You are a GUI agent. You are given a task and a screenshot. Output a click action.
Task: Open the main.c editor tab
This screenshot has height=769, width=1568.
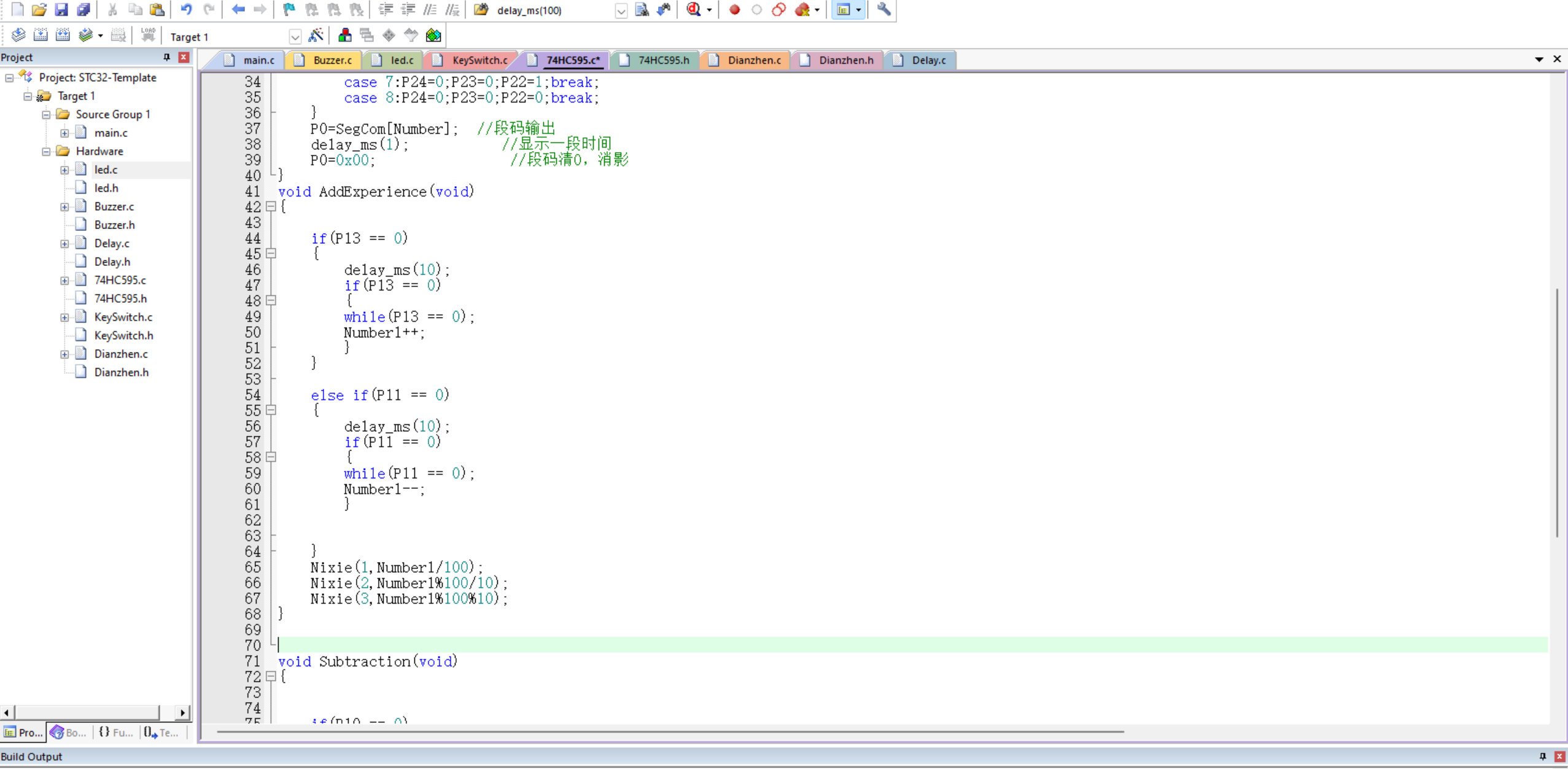(258, 60)
